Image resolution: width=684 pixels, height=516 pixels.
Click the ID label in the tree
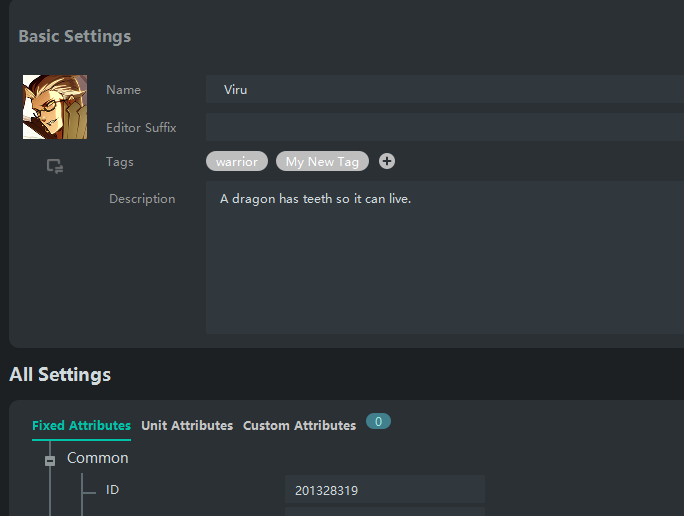click(x=113, y=490)
